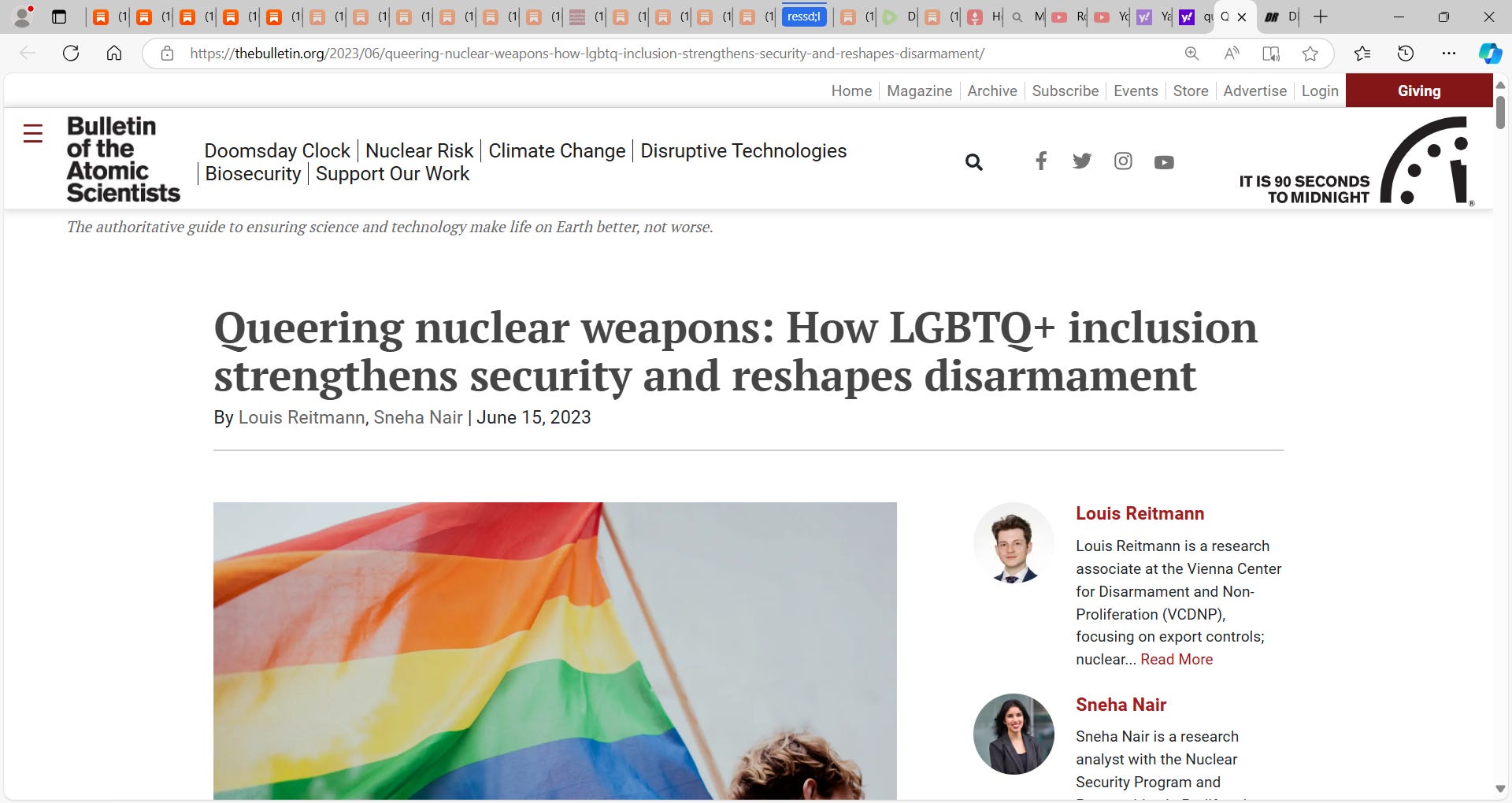Image resolution: width=1512 pixels, height=803 pixels.
Task: Launch the Copilot sidebar icon
Action: 1490,54
